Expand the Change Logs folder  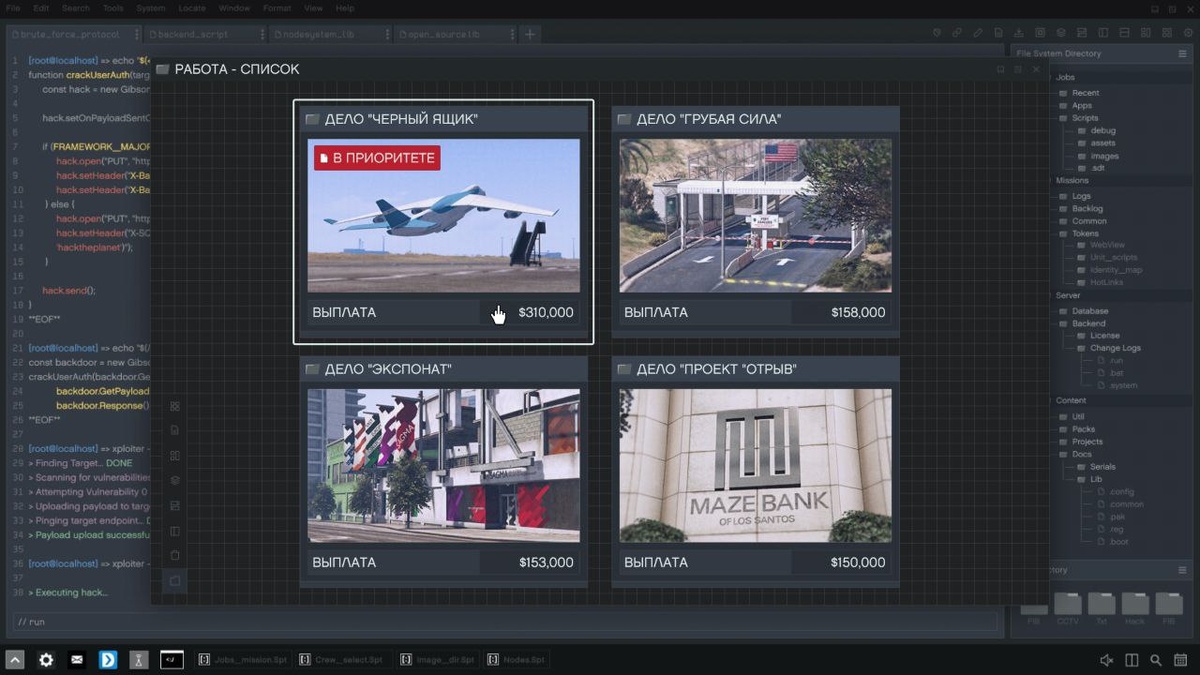1108,348
